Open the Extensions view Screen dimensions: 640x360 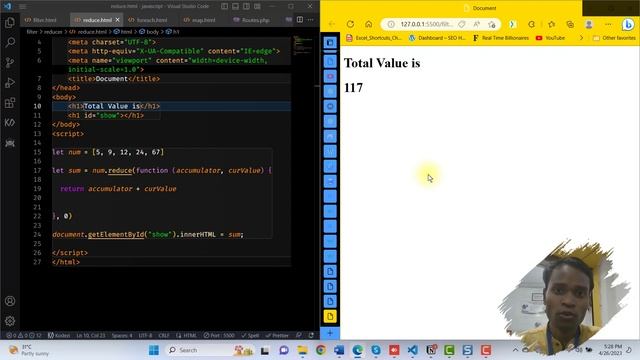(10, 102)
